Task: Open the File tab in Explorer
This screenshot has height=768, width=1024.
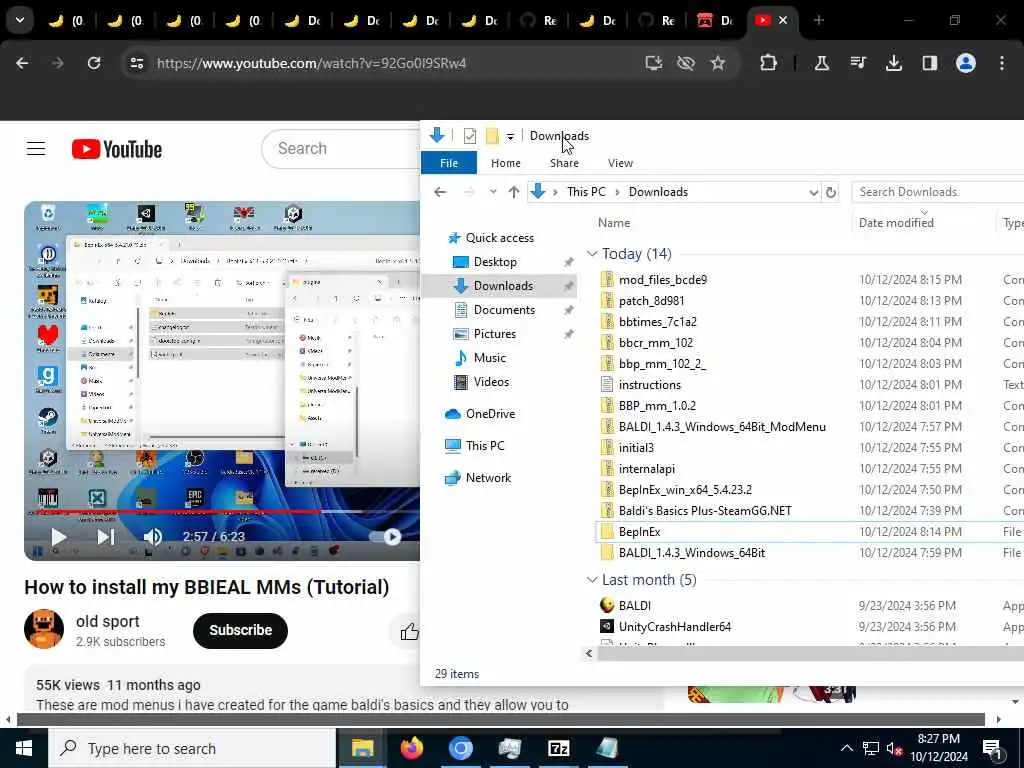Action: (x=449, y=163)
